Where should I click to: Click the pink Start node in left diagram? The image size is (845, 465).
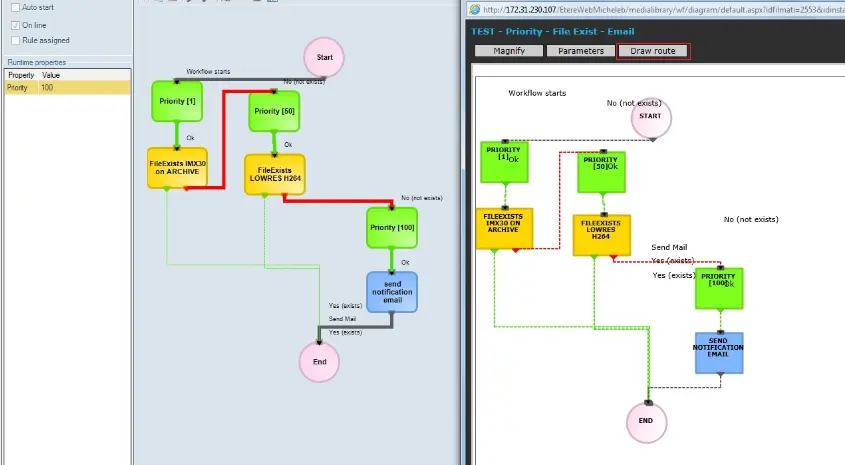pos(324,58)
